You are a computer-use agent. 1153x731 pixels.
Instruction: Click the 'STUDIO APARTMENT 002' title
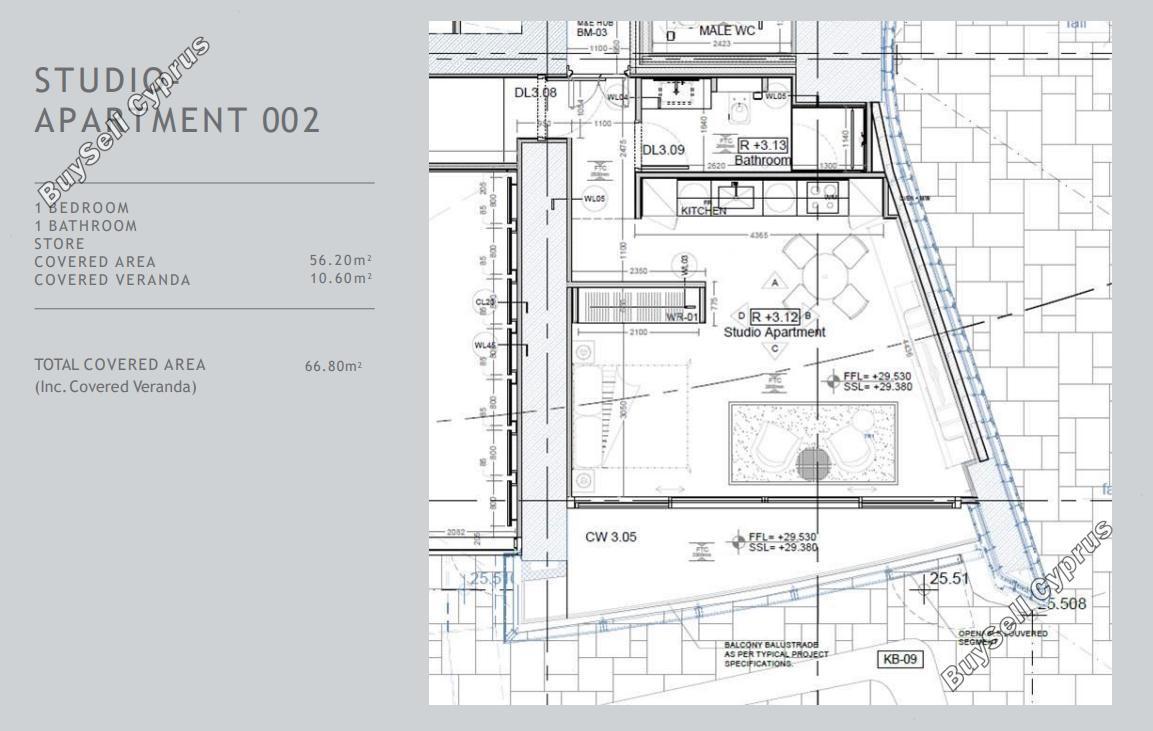(177, 101)
